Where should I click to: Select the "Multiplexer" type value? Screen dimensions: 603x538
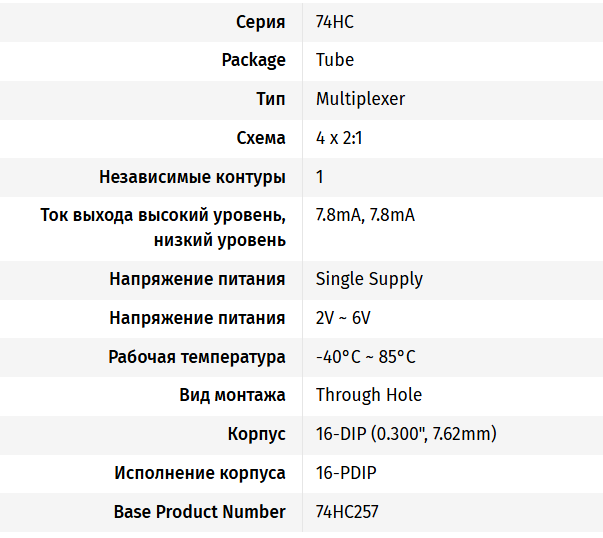tap(360, 99)
